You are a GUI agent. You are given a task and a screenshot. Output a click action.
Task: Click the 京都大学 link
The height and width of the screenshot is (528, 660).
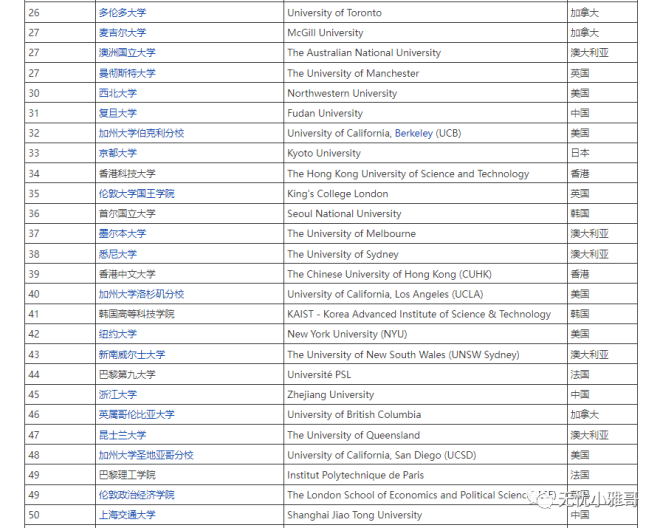click(117, 153)
